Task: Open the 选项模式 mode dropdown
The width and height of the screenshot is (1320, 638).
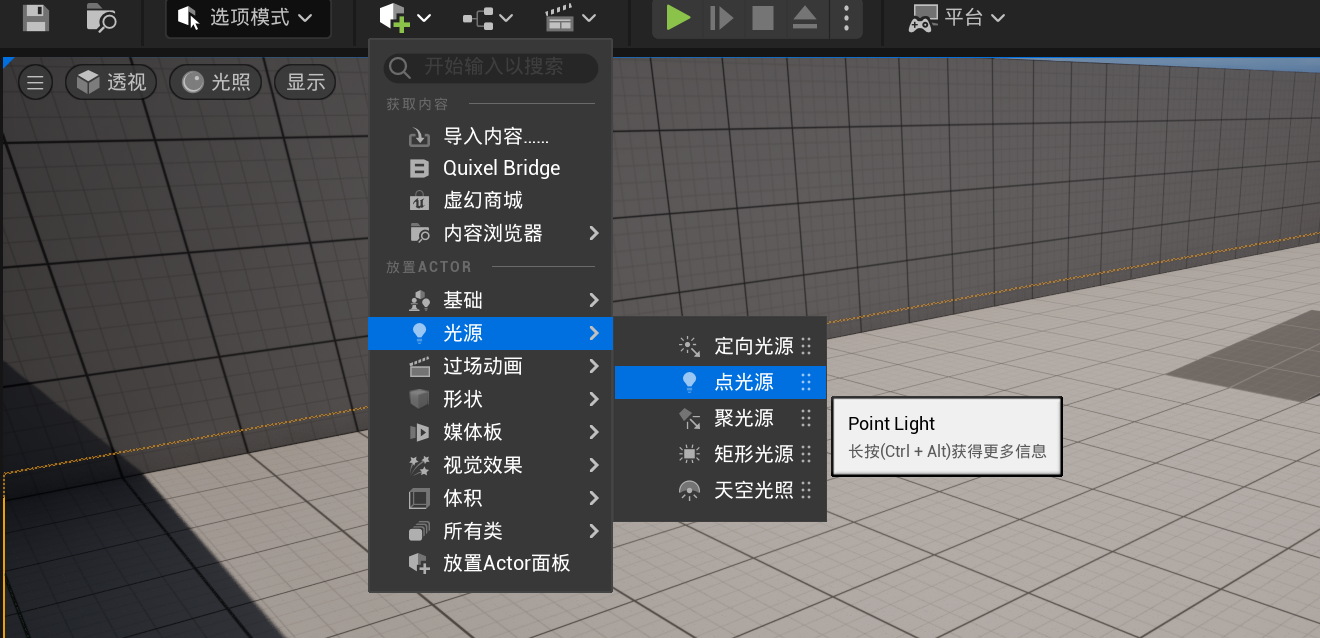Action: (x=247, y=18)
